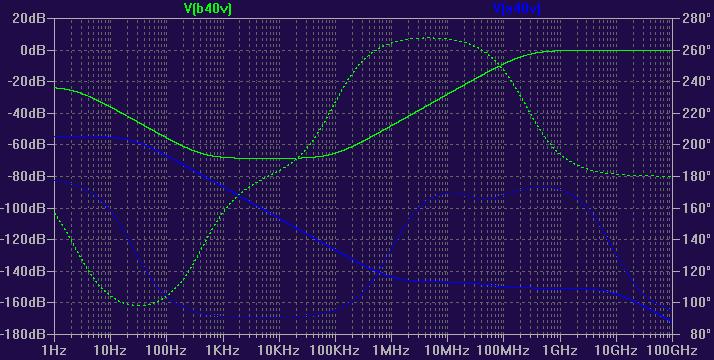Click the 1KHz frequency axis label

point(223,350)
